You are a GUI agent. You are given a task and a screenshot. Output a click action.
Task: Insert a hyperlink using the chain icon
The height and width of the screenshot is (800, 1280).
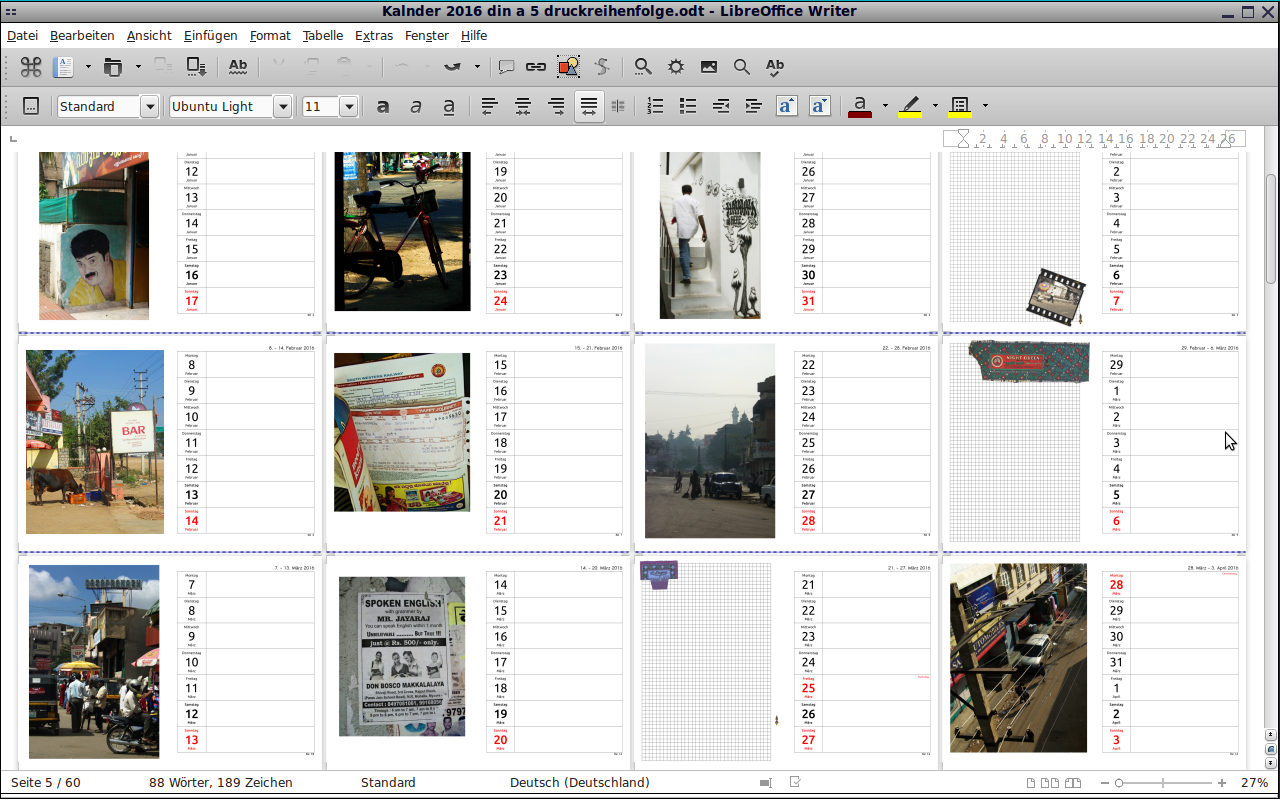click(x=536, y=67)
